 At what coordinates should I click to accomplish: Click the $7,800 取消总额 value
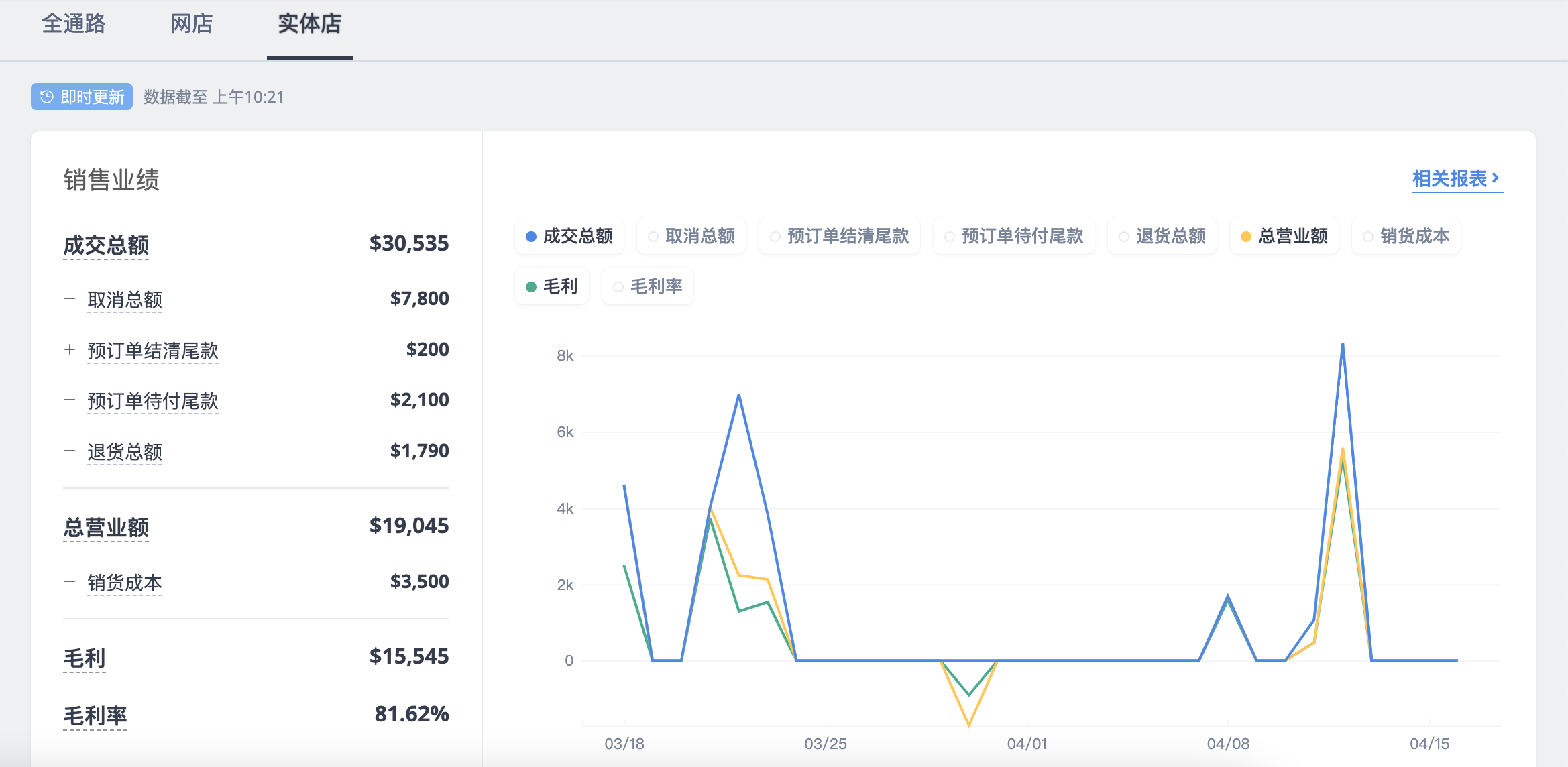420,298
